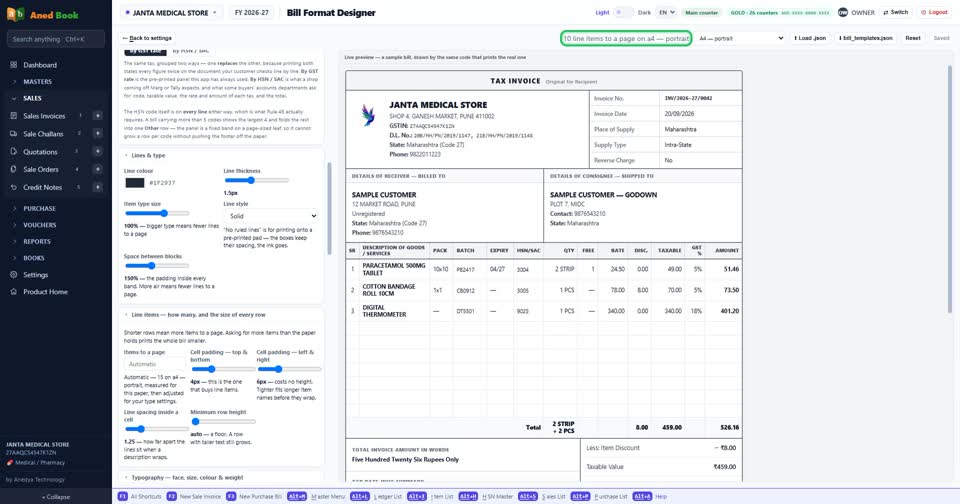
Task: Adjust the Minimum row height slider
Action: pos(222,421)
